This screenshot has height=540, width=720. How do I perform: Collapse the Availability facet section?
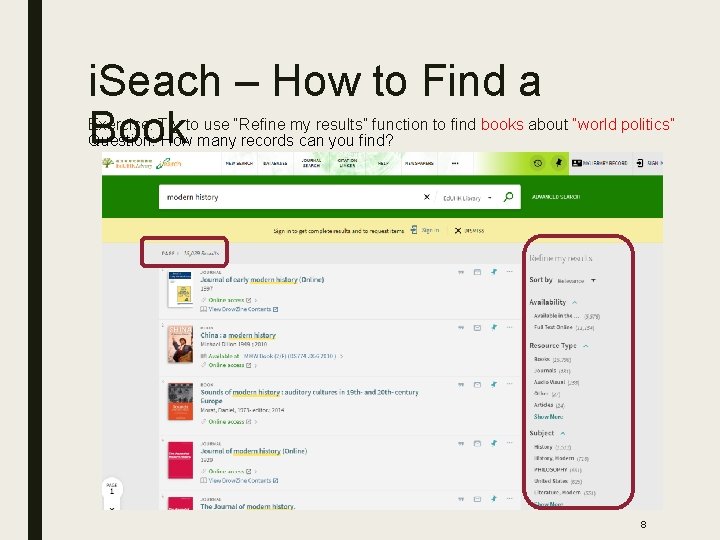click(x=574, y=302)
